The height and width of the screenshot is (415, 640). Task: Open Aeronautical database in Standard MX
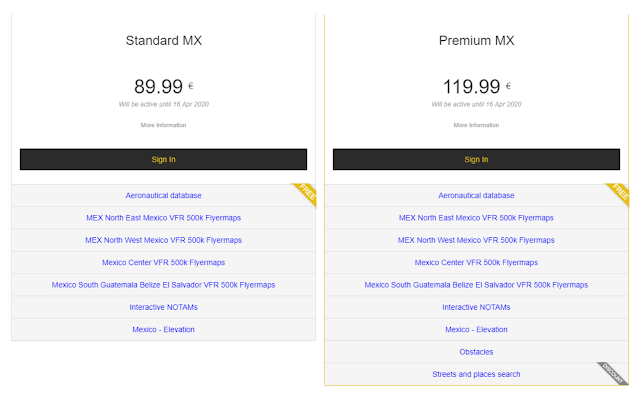tap(163, 195)
